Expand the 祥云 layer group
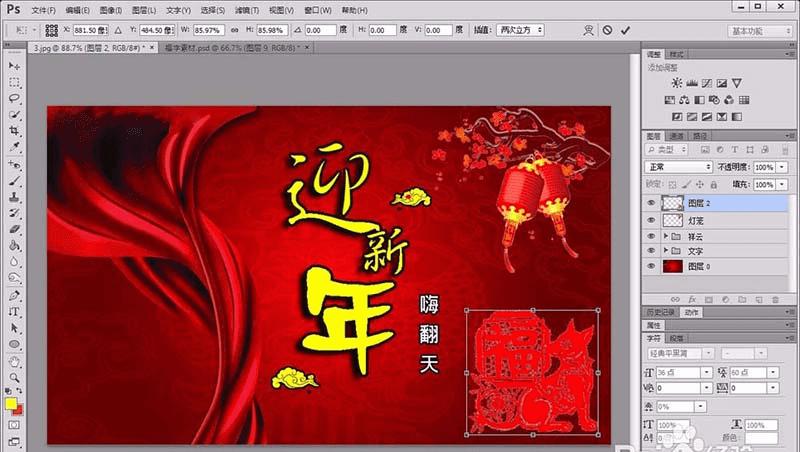This screenshot has width=800, height=452. (x=665, y=236)
